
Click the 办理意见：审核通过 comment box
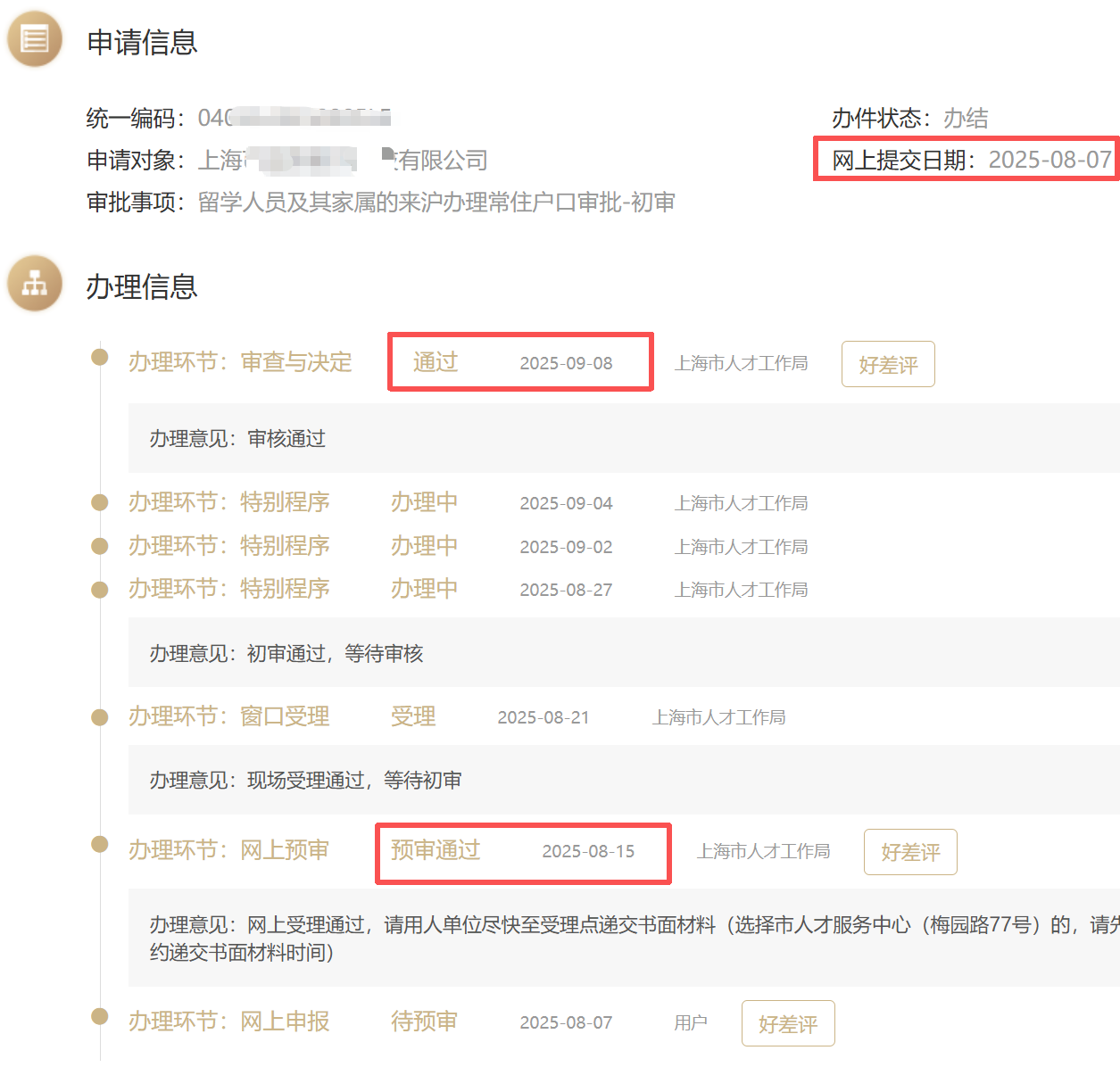(x=623, y=438)
